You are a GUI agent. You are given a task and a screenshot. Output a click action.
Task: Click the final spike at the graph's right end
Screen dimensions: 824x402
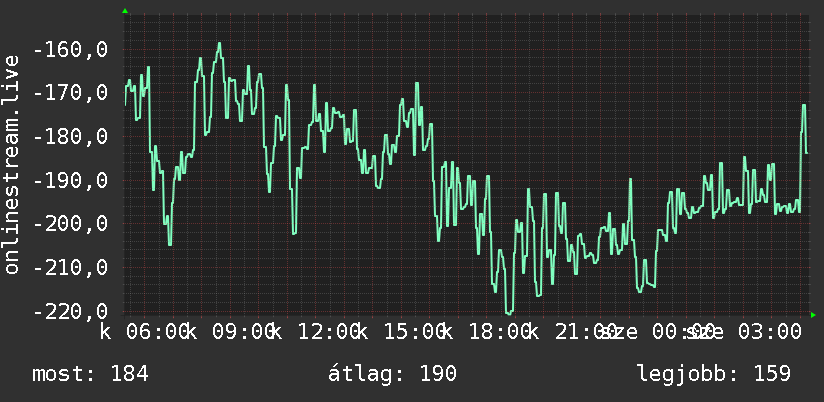point(804,106)
